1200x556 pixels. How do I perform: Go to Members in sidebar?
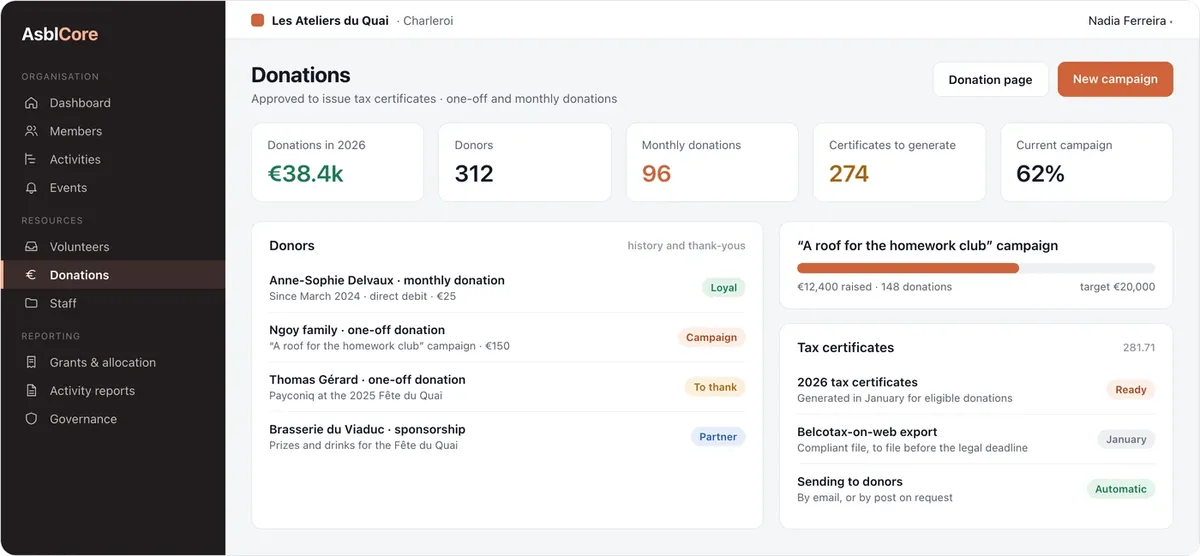(x=113, y=131)
